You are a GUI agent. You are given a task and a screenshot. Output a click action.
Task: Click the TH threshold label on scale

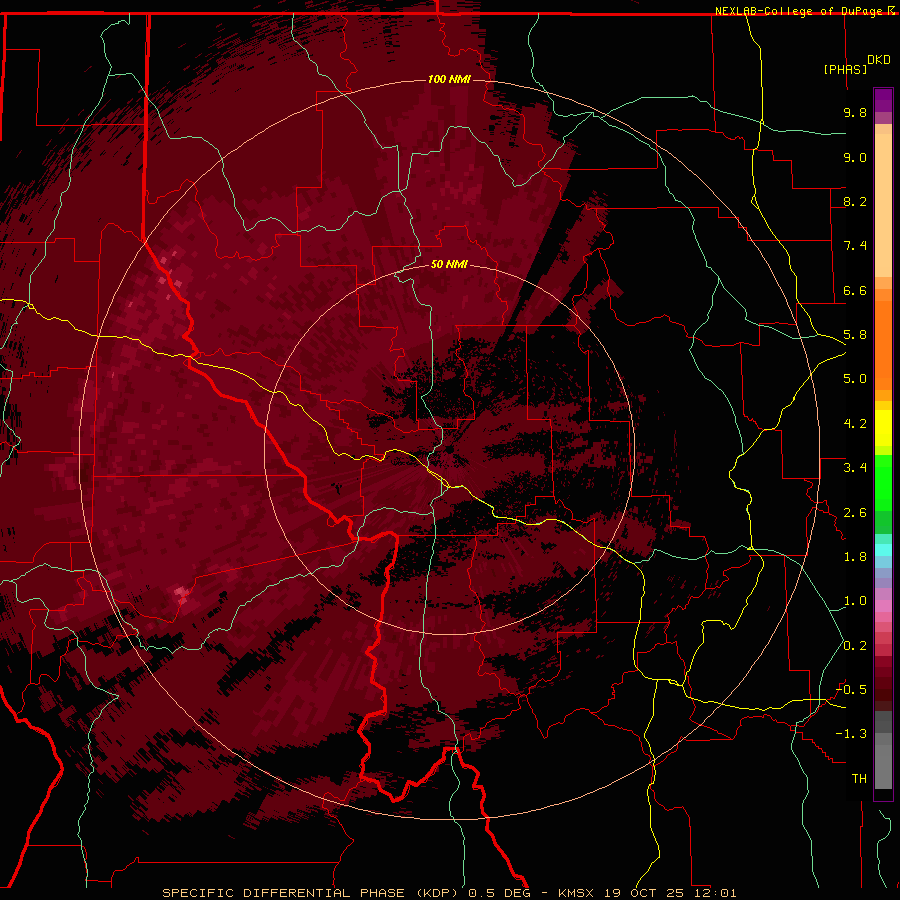pos(859,779)
